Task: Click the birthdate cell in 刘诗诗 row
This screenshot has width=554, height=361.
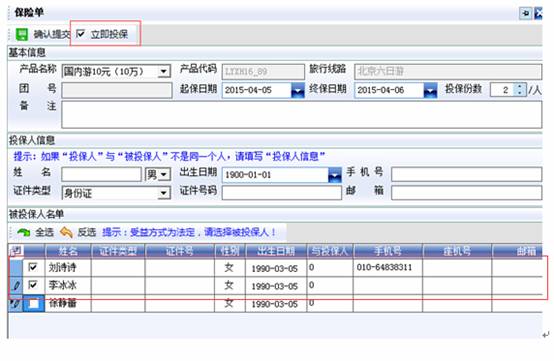Action: click(275, 269)
